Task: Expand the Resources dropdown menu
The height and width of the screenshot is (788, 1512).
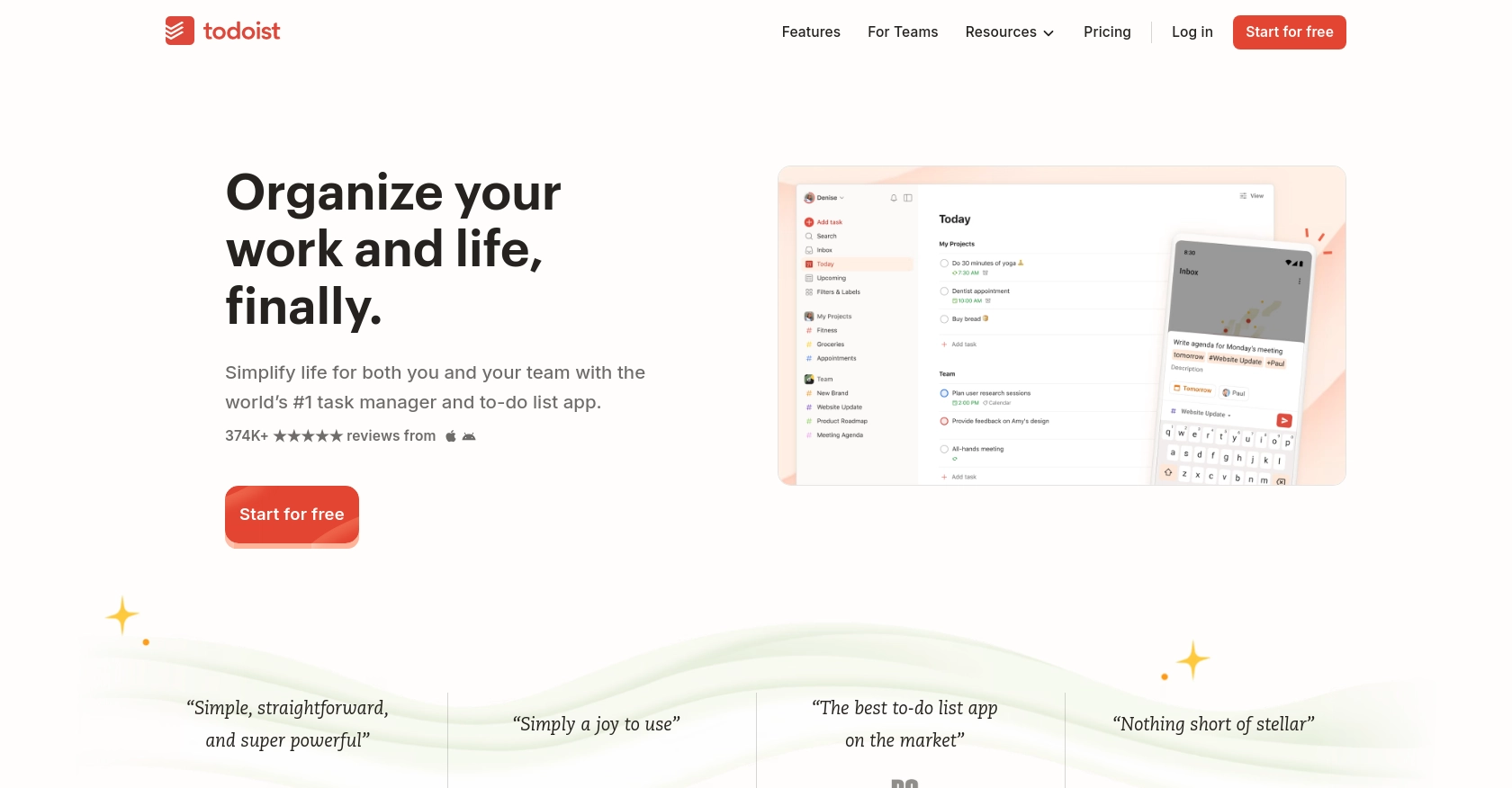Action: click(x=1010, y=32)
